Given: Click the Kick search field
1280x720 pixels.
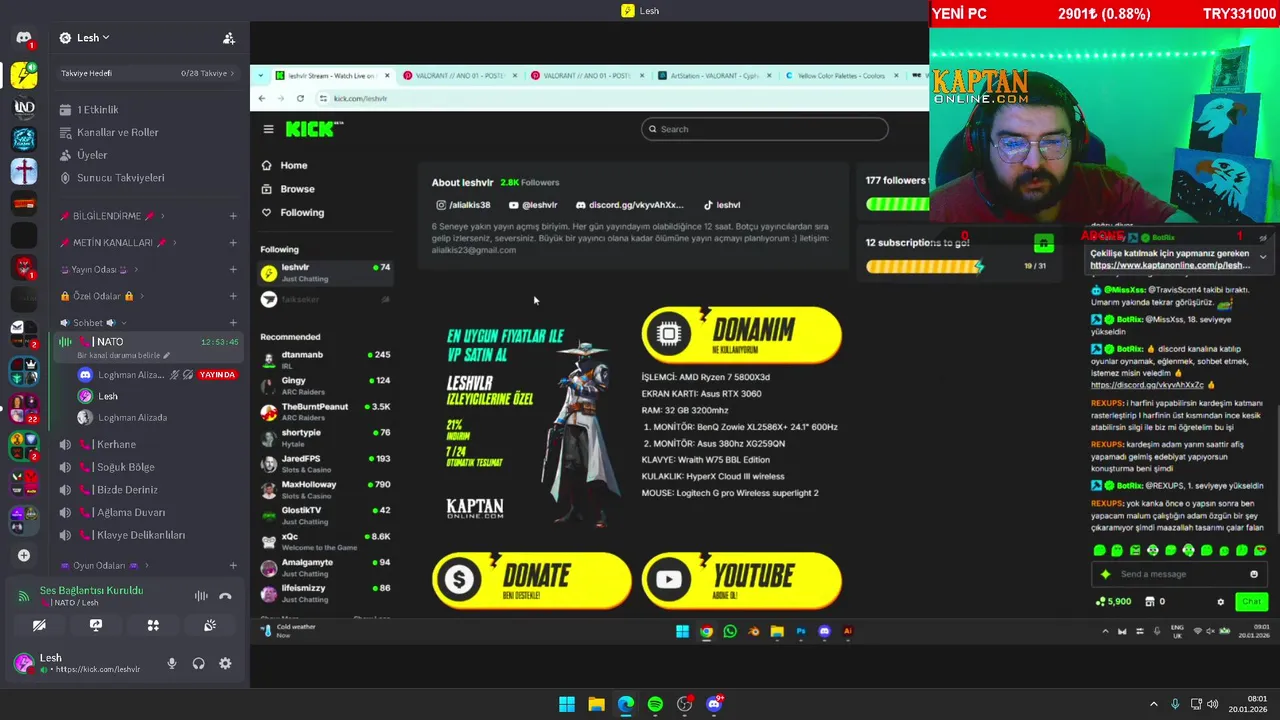Looking at the screenshot, I should click(x=765, y=129).
